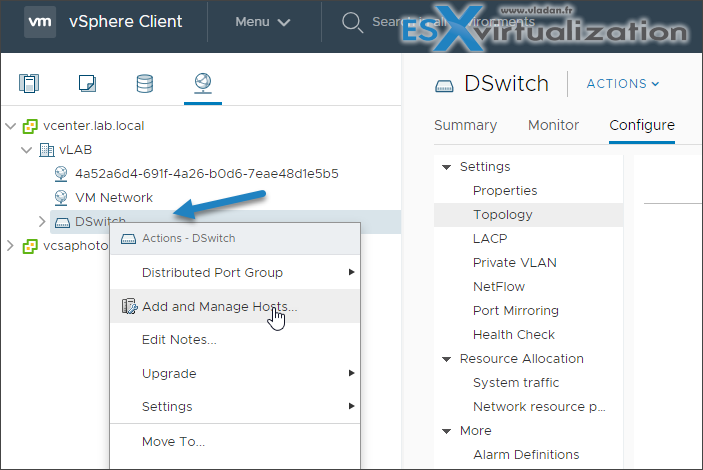Viewport: 703px width, 470px height.
Task: Click the Actions - DSwitch menu header
Action: (235, 239)
